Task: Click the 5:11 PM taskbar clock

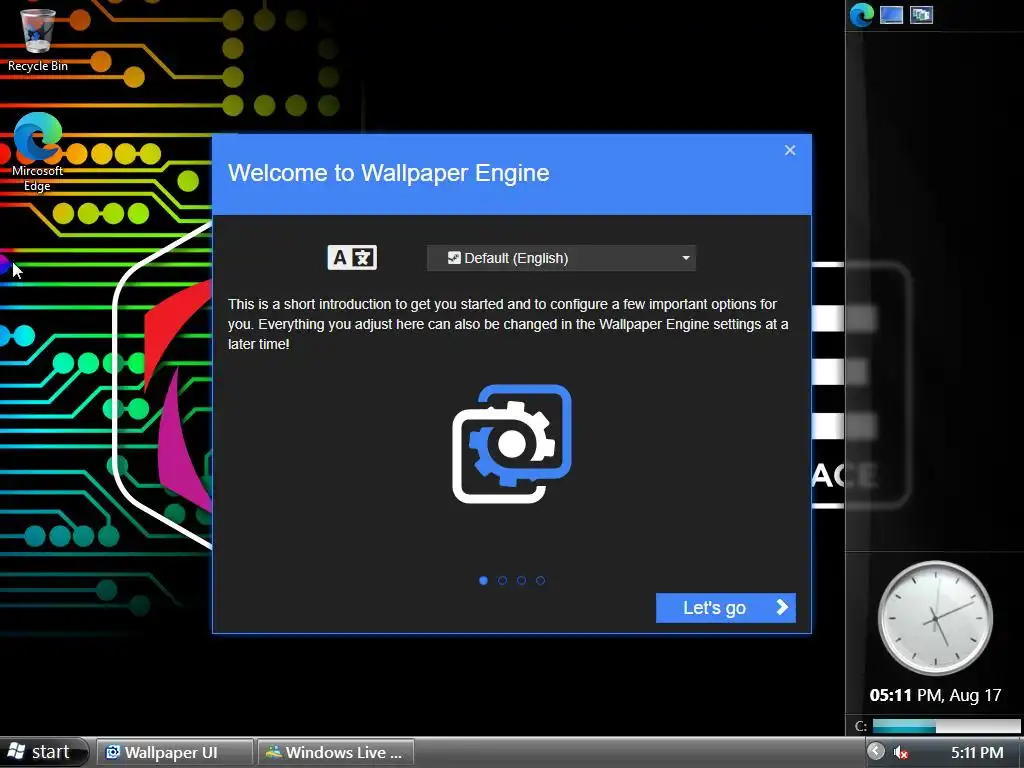Action: (977, 752)
